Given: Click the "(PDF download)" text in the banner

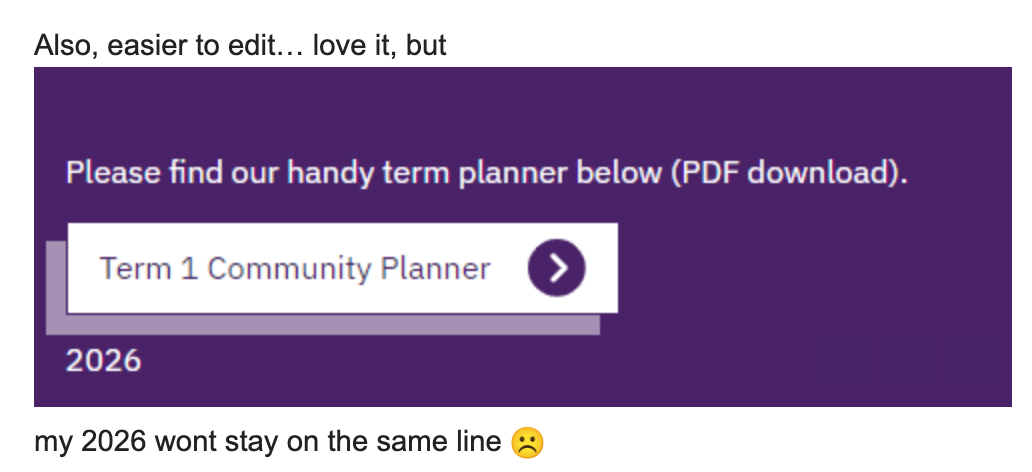Looking at the screenshot, I should point(789,173).
